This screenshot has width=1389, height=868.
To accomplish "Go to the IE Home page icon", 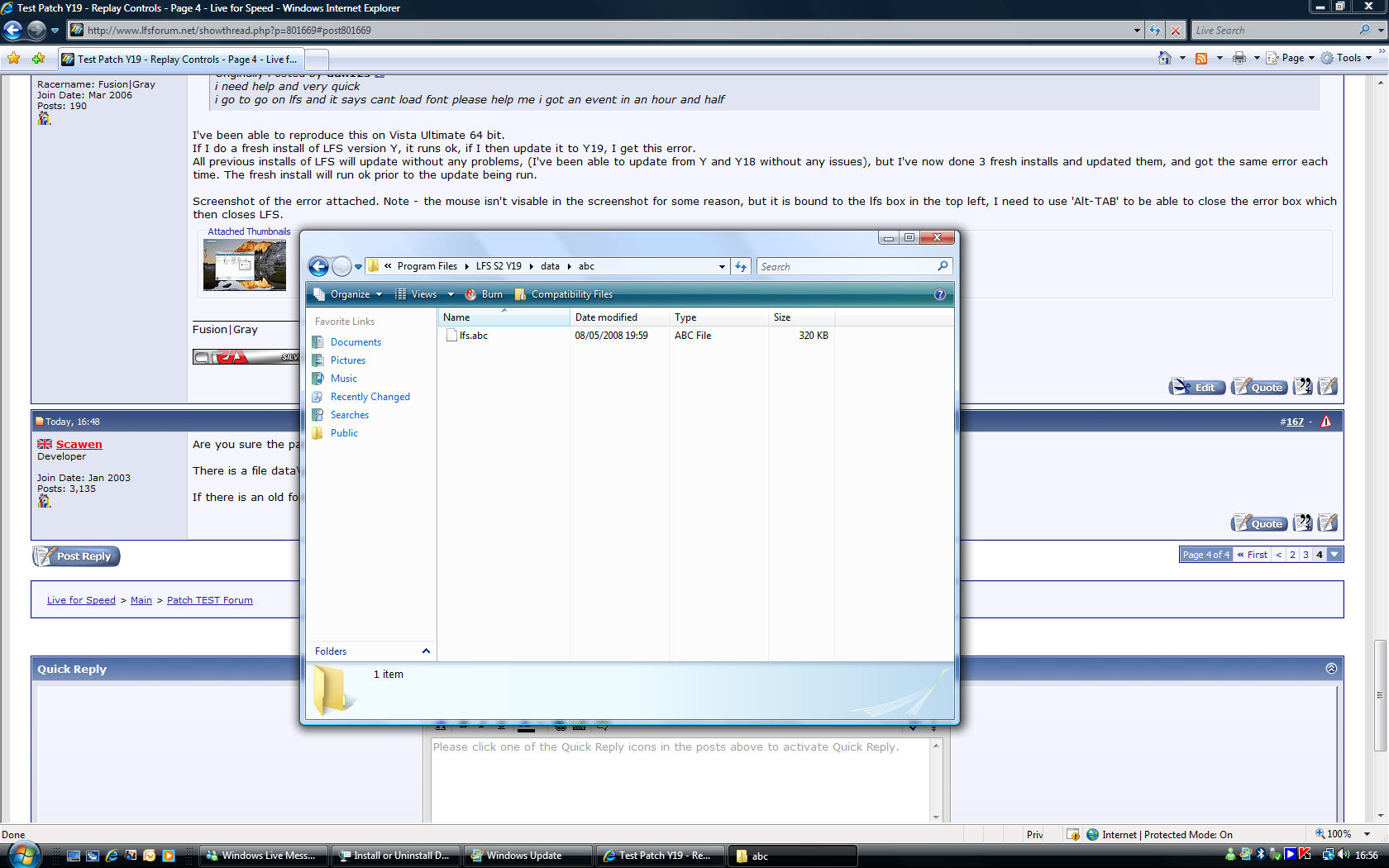I will 1165,58.
